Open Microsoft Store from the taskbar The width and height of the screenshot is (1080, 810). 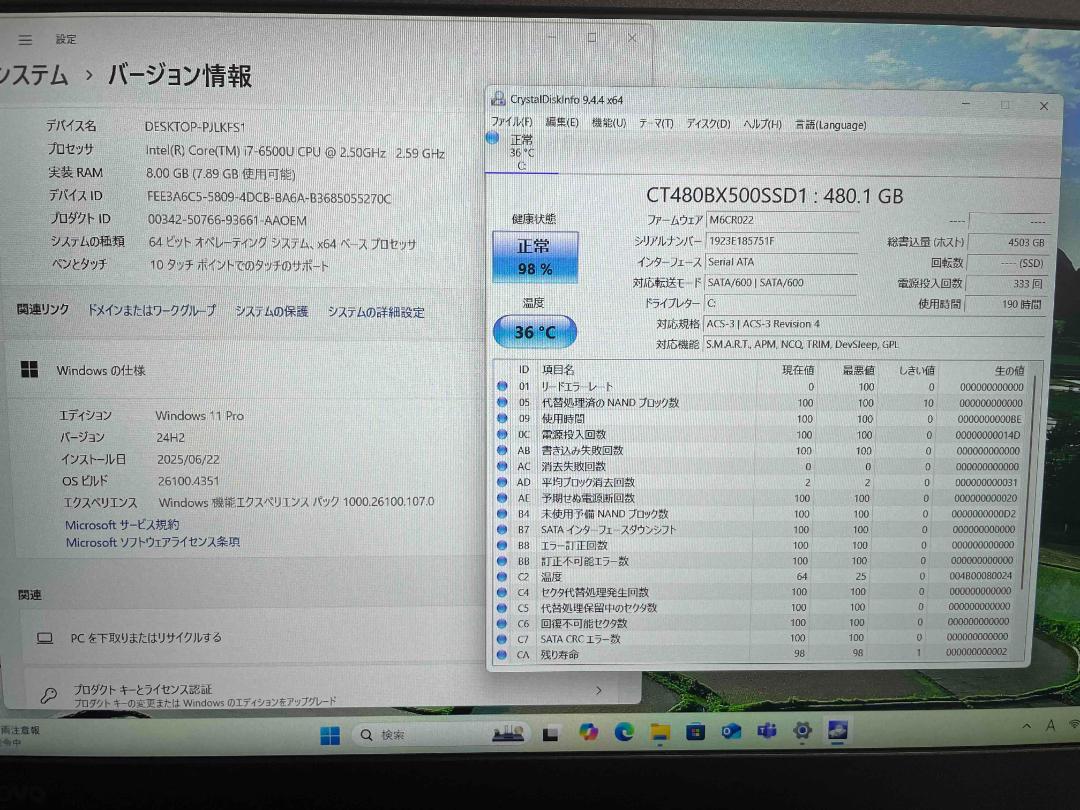(696, 731)
